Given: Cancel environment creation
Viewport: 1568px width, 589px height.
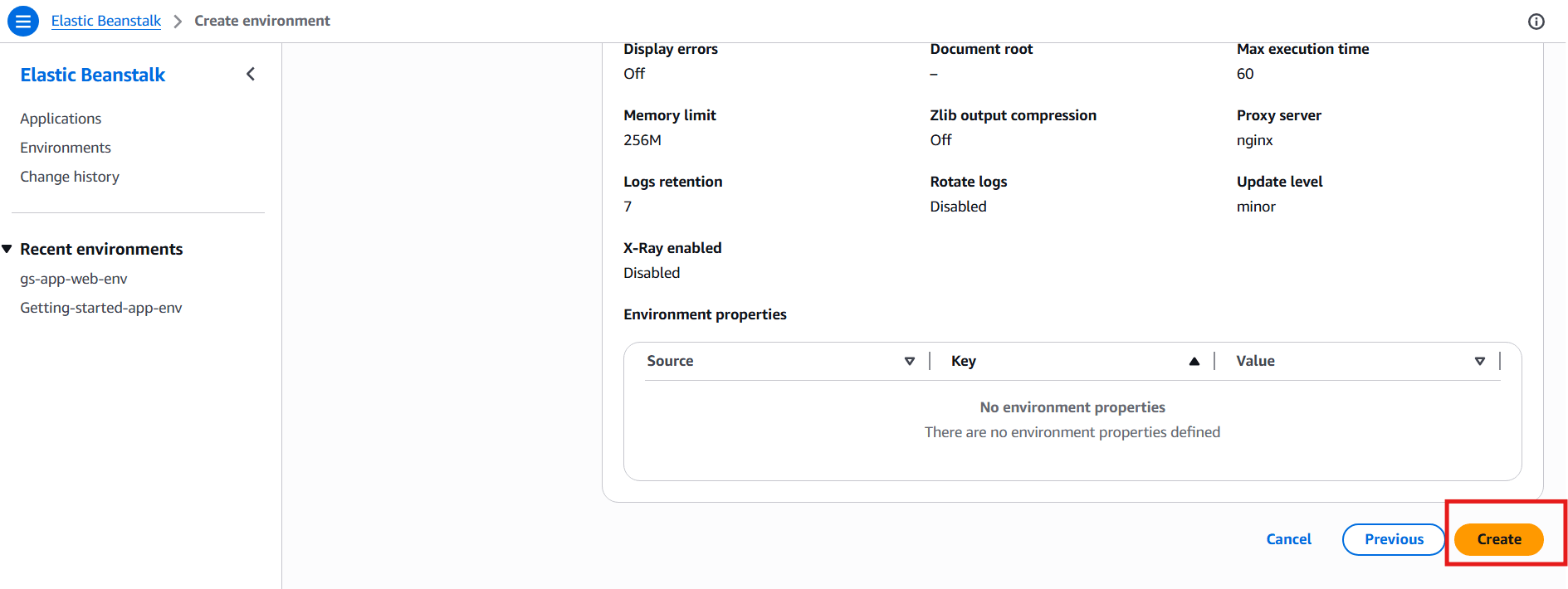Looking at the screenshot, I should pyautogui.click(x=1288, y=539).
